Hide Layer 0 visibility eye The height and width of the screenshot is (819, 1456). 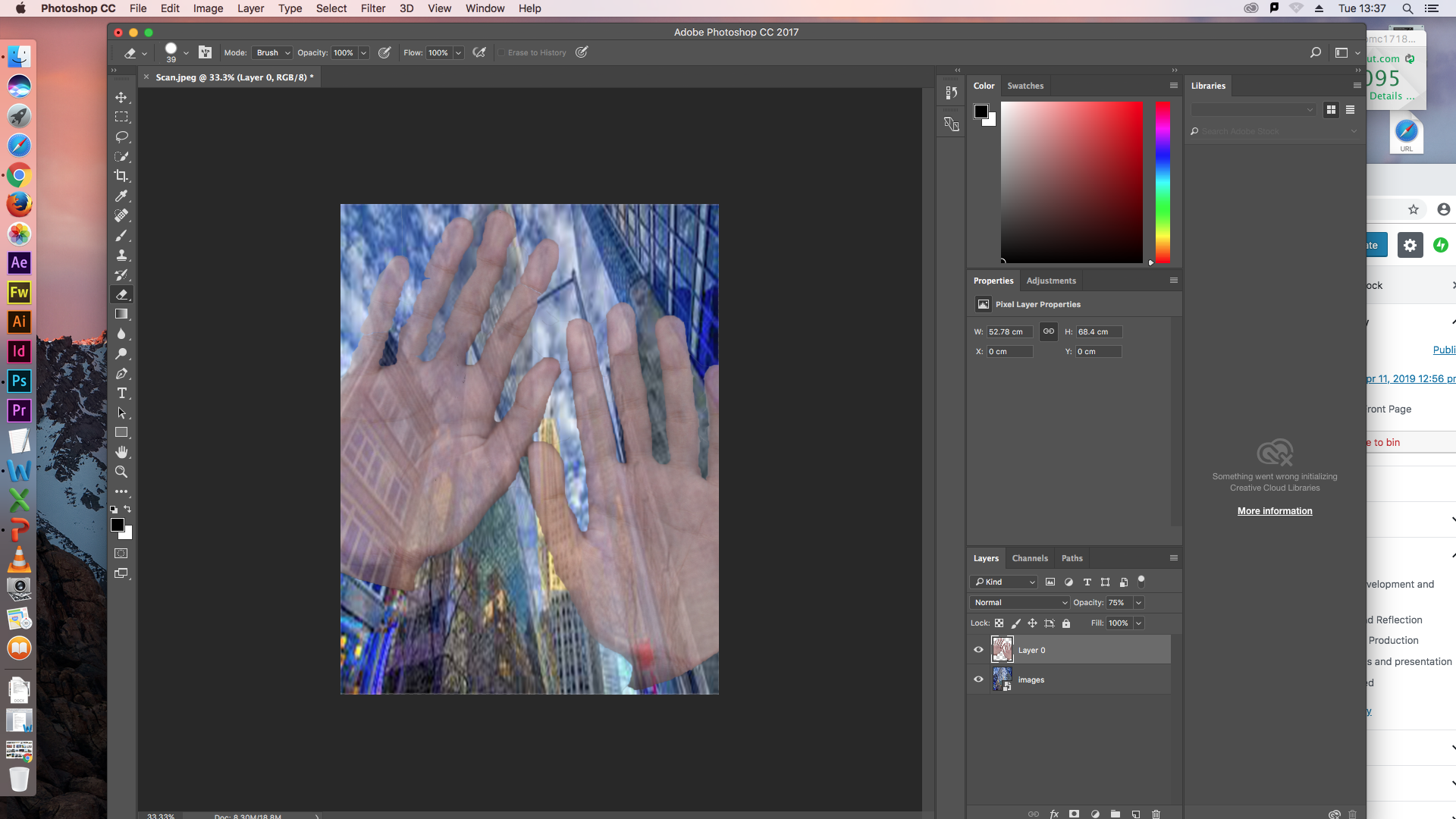point(978,650)
